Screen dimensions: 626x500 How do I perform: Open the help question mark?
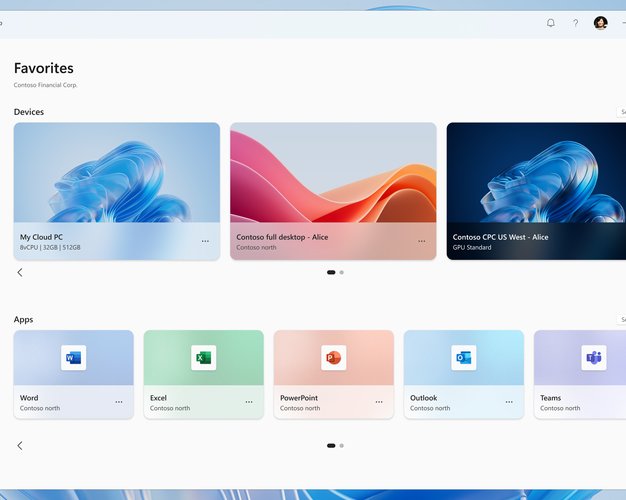point(575,23)
